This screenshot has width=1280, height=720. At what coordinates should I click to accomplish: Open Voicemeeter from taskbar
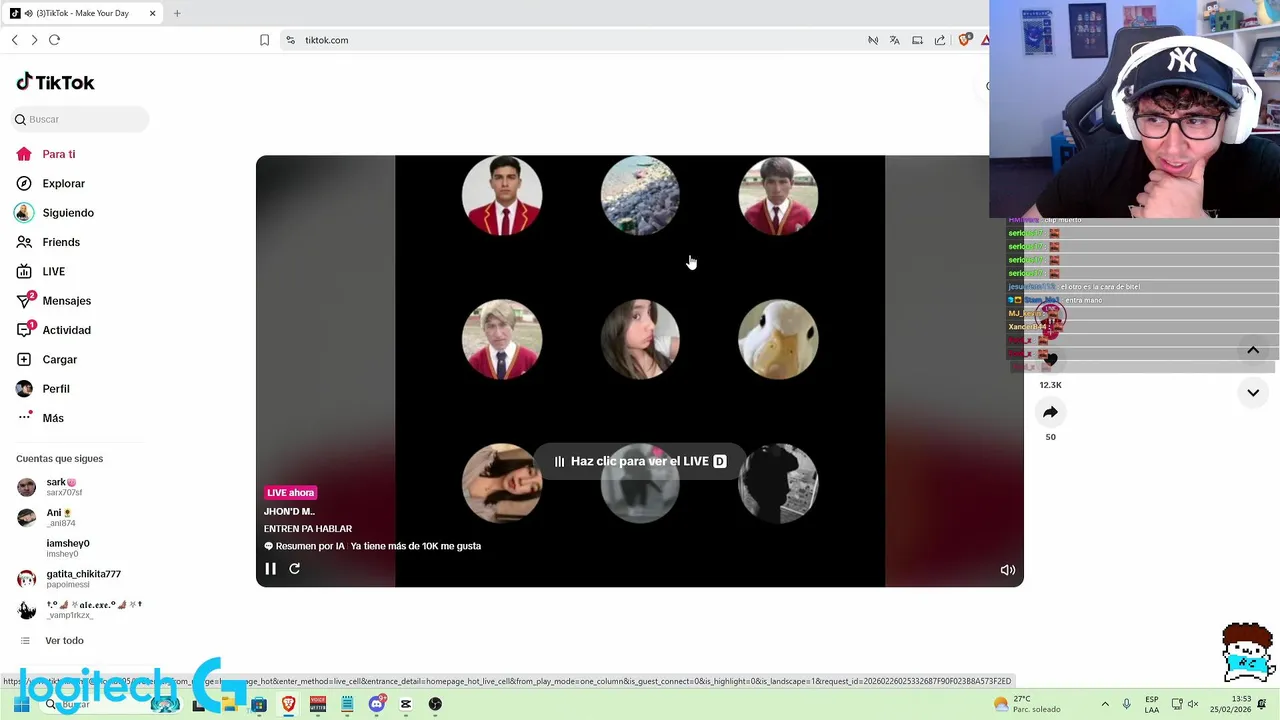pos(317,704)
